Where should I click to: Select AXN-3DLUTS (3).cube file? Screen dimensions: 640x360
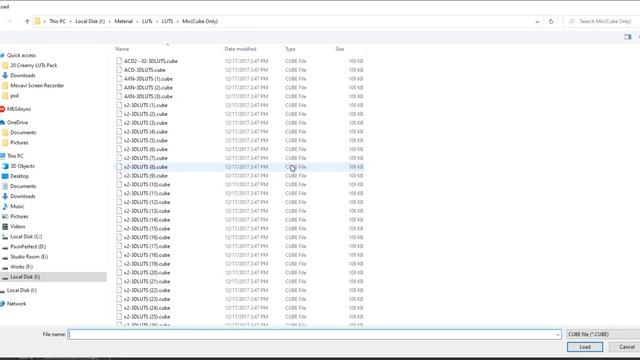click(148, 96)
